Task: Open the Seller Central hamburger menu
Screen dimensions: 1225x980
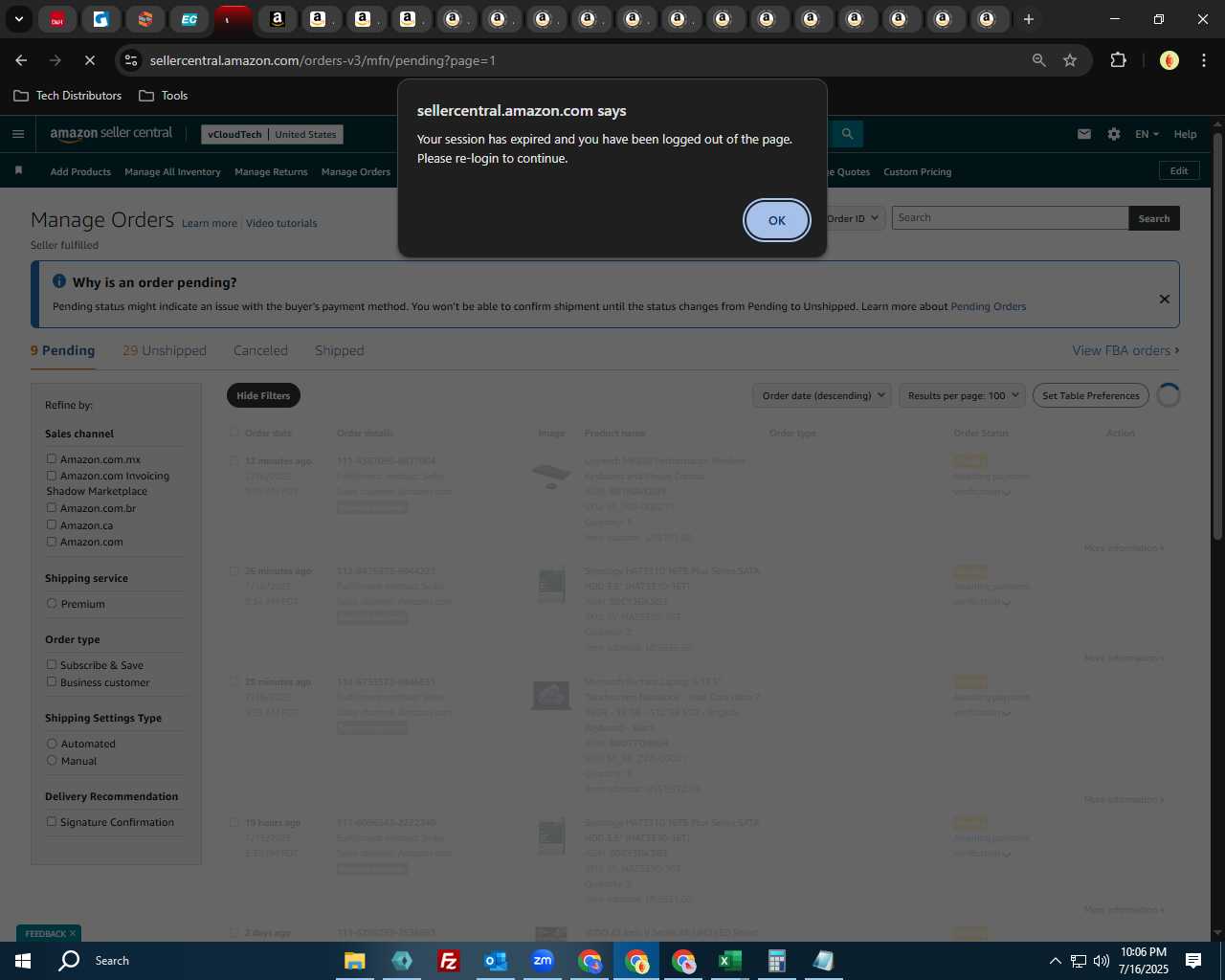Action: pos(18,134)
